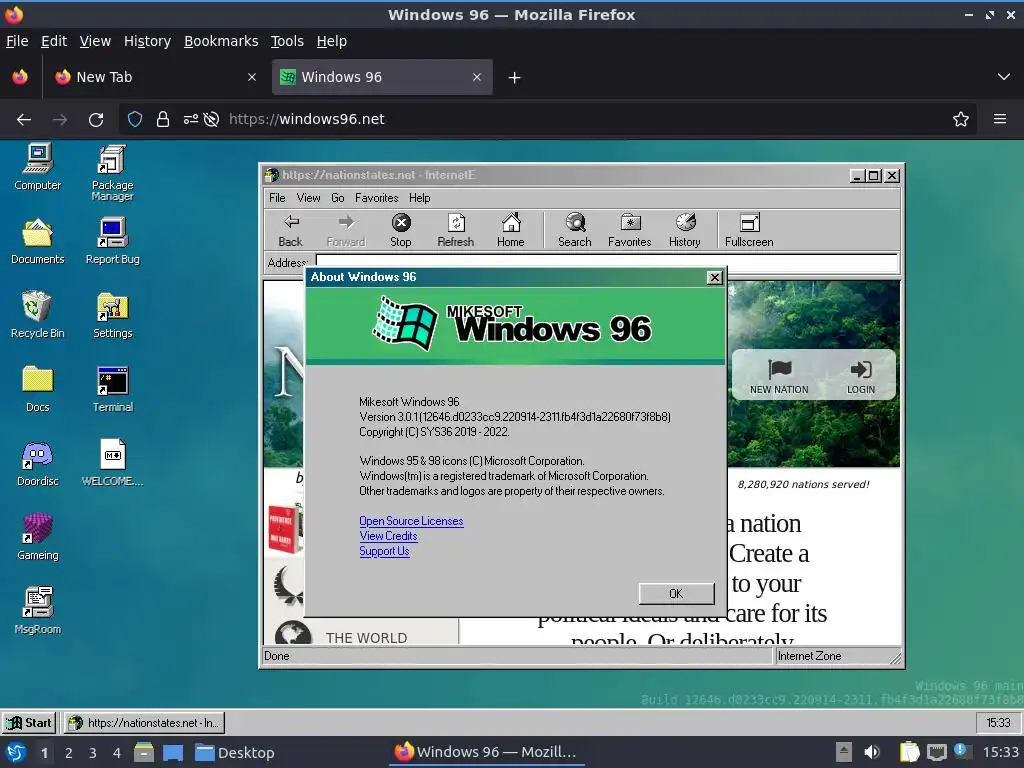Screen dimensions: 1024x768
Task: Click '8,280,920 nations served!' text
Action: coord(803,485)
